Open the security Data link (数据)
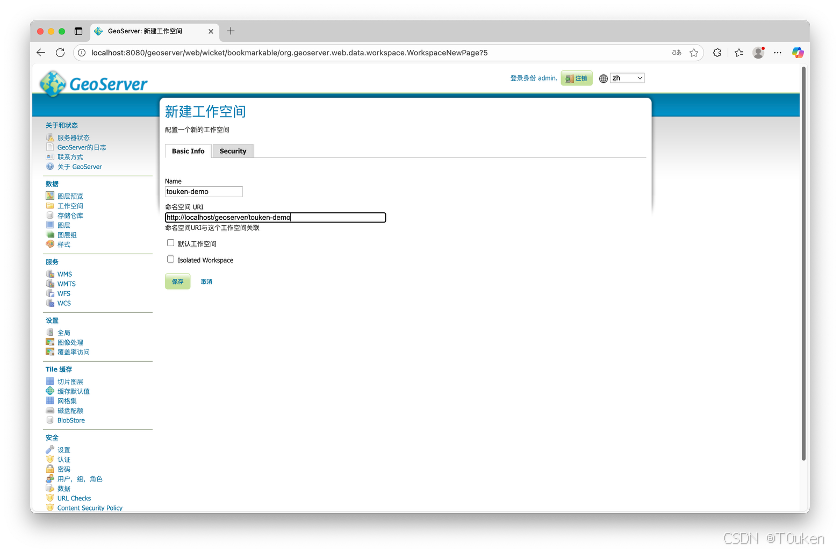 click(64, 489)
